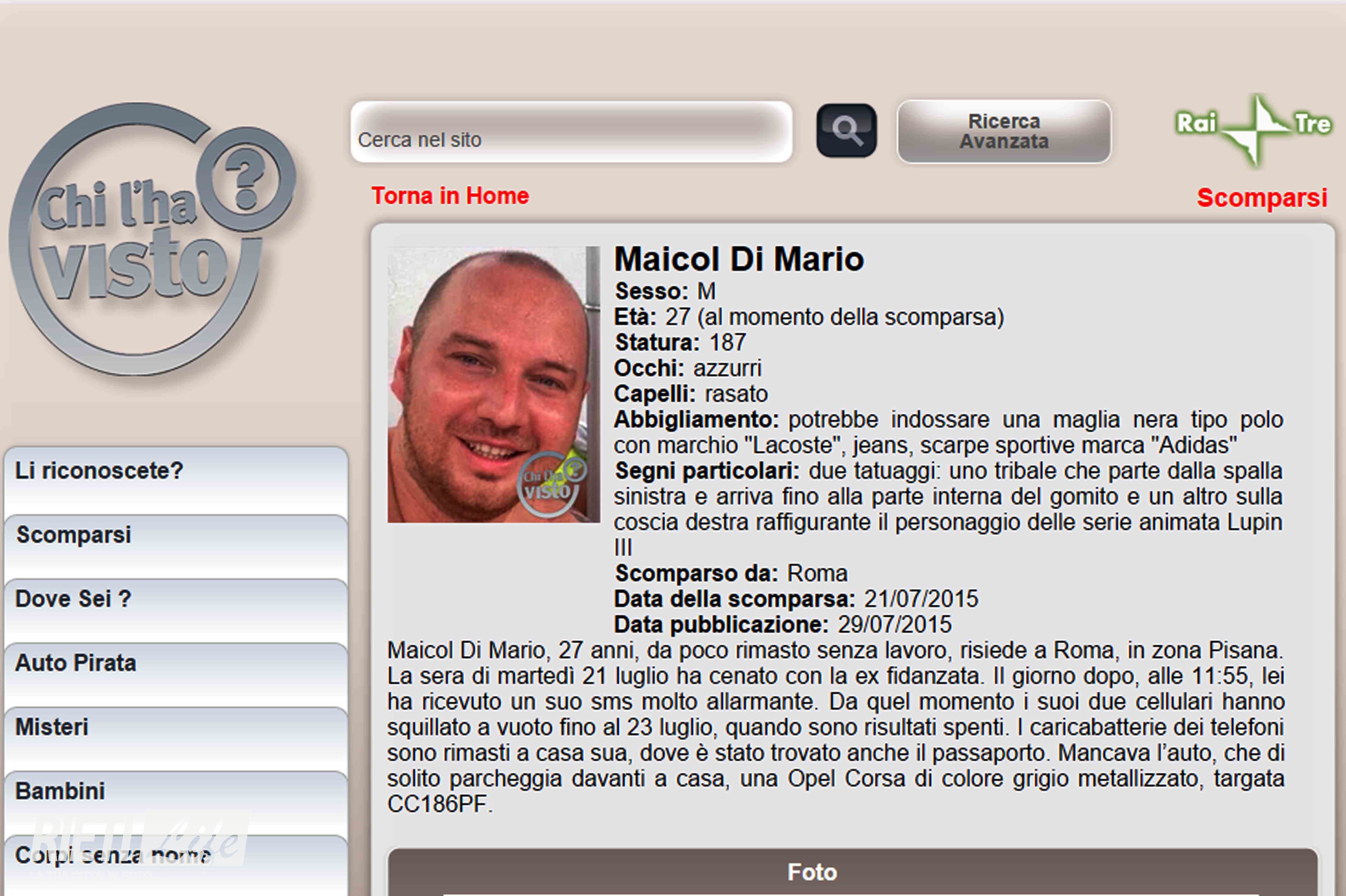The height and width of the screenshot is (896, 1346).
Task: Click the red Scomparsi link at top right
Action: (x=1261, y=198)
